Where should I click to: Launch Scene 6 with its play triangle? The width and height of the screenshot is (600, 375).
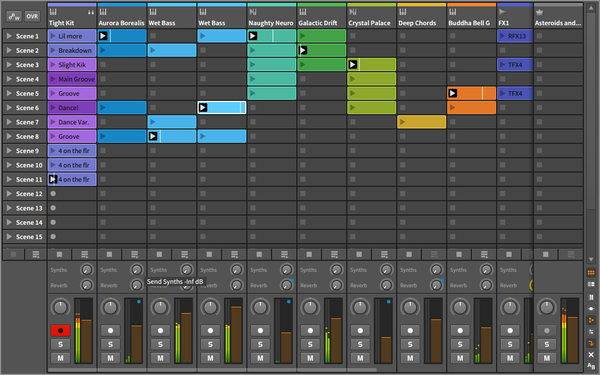coord(9,108)
